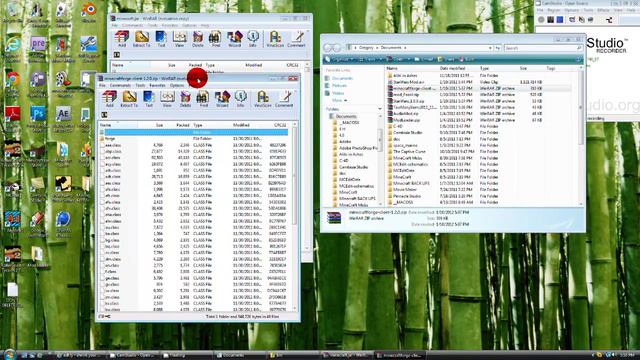Screen dimensions: 640x360
Task: Collapse the Folders pane in Explorer
Action: [x=380, y=109]
